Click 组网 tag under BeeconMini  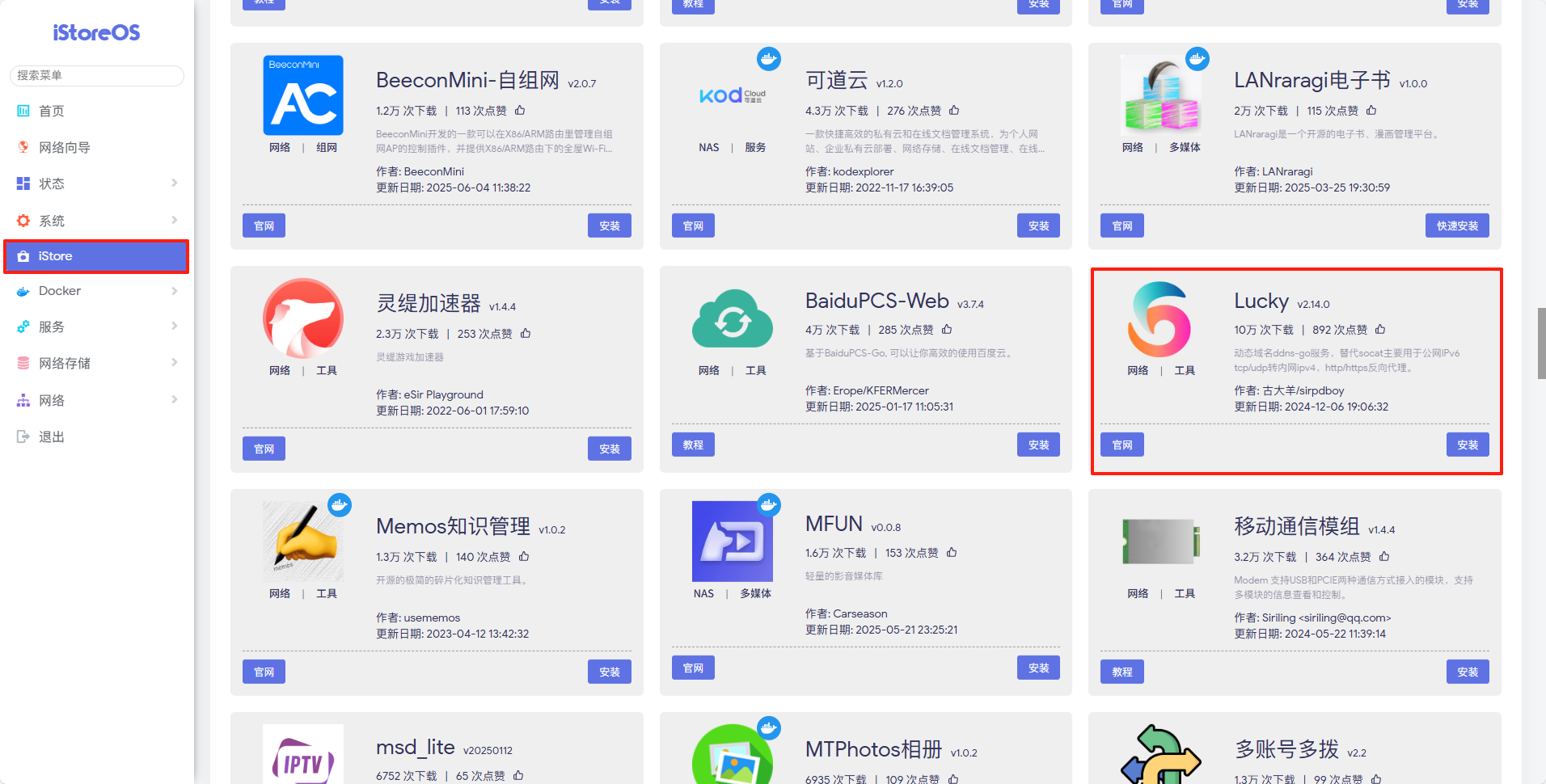[x=327, y=147]
